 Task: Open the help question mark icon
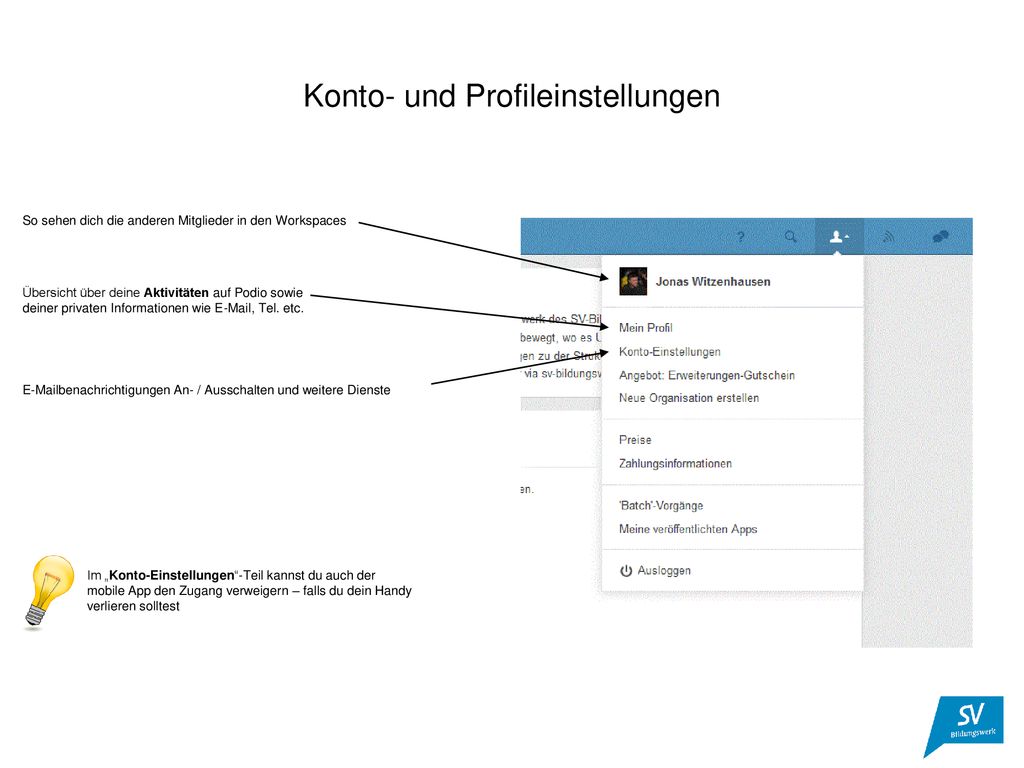pos(741,237)
